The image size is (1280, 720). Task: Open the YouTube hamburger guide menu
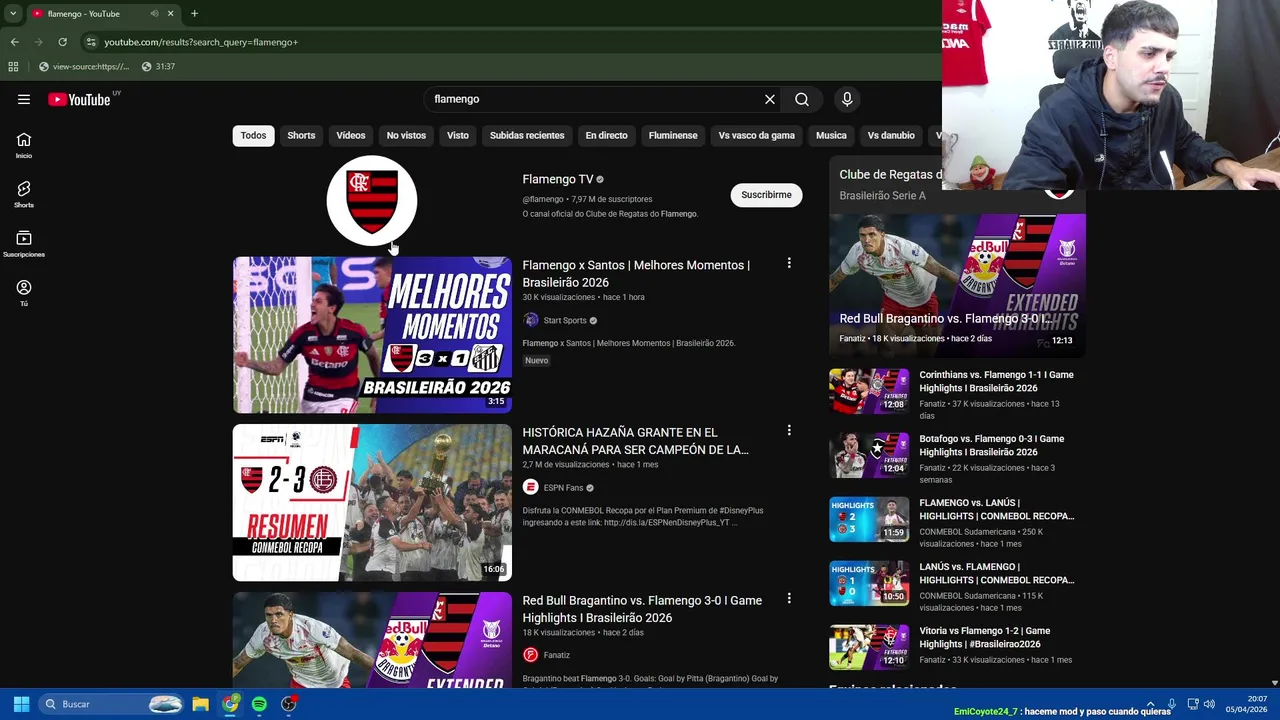click(24, 99)
